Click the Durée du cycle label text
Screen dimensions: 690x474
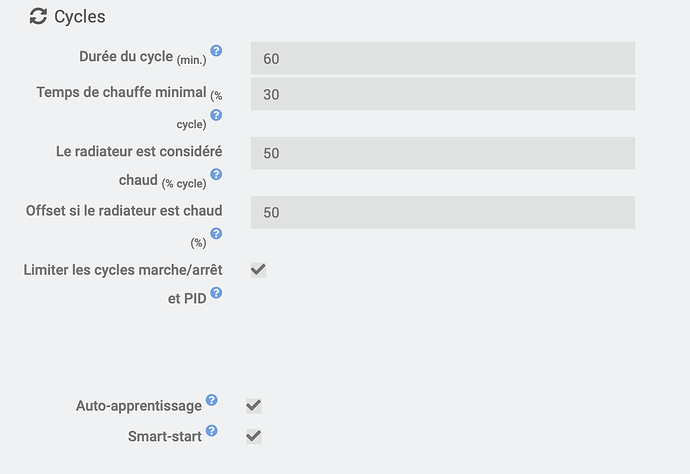[x=125, y=57]
